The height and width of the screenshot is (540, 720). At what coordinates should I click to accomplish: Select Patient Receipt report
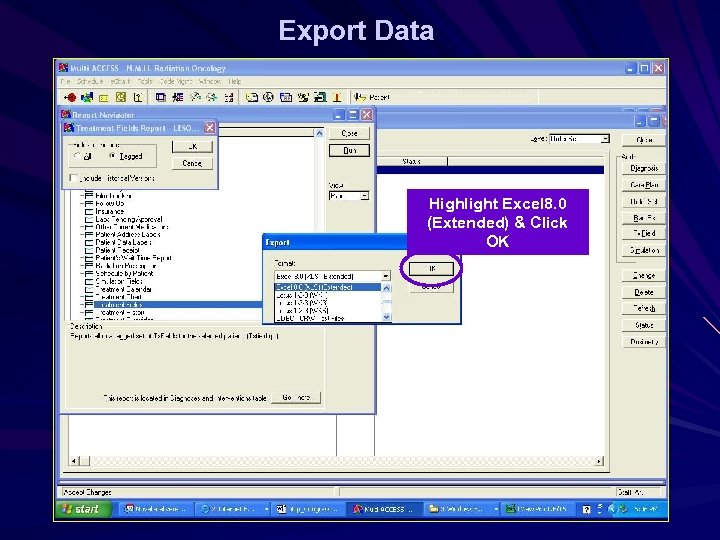pos(118,250)
